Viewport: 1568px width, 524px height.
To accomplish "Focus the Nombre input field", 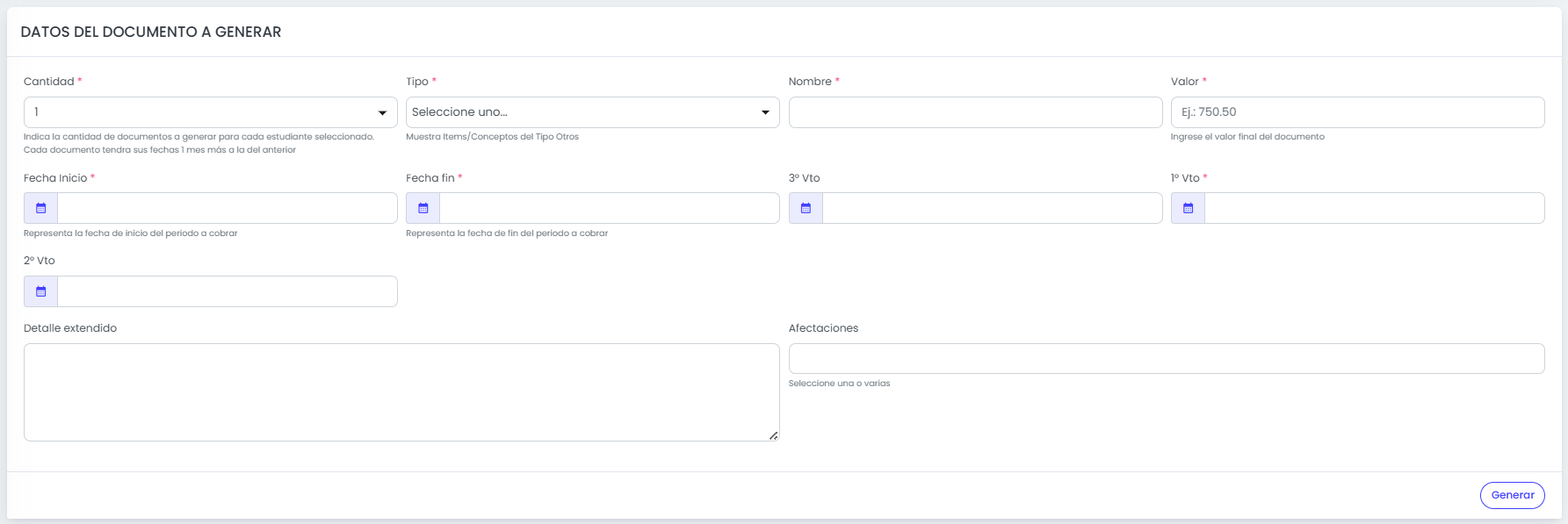I will (975, 112).
